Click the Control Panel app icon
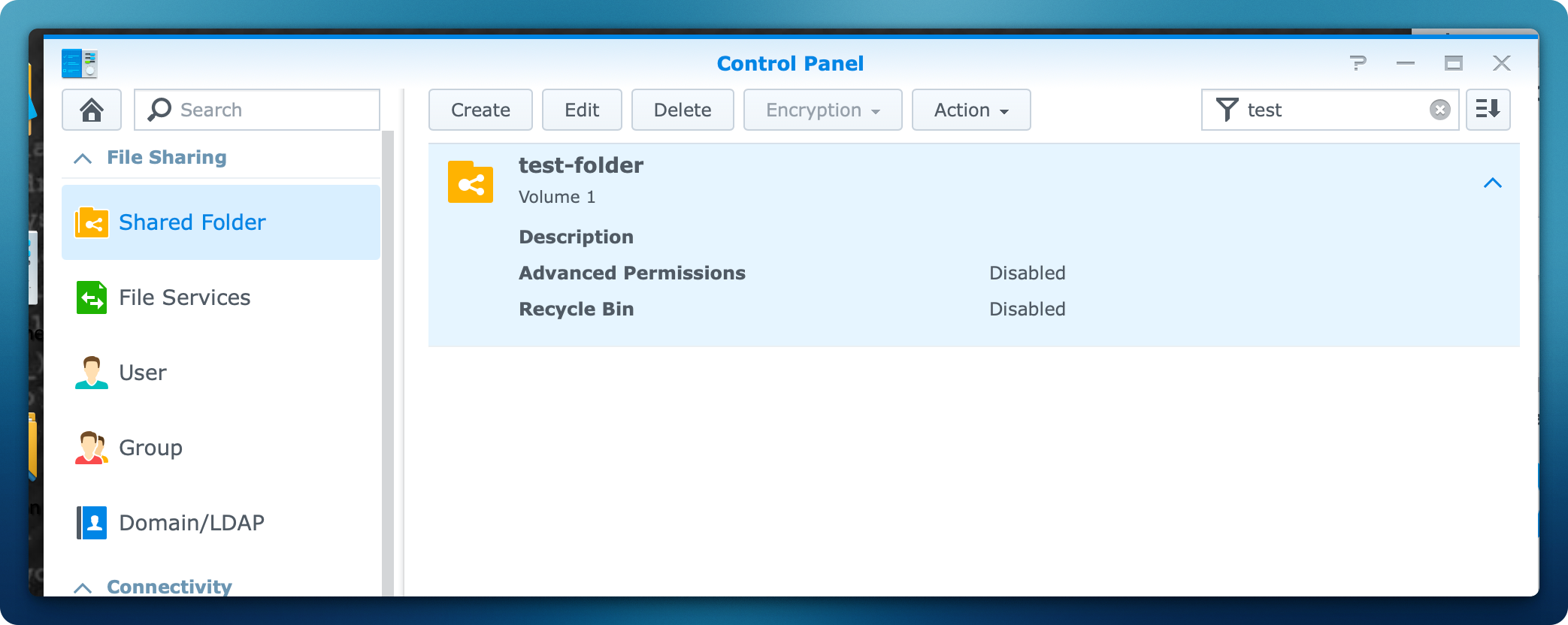This screenshot has width=1568, height=625. point(80,64)
